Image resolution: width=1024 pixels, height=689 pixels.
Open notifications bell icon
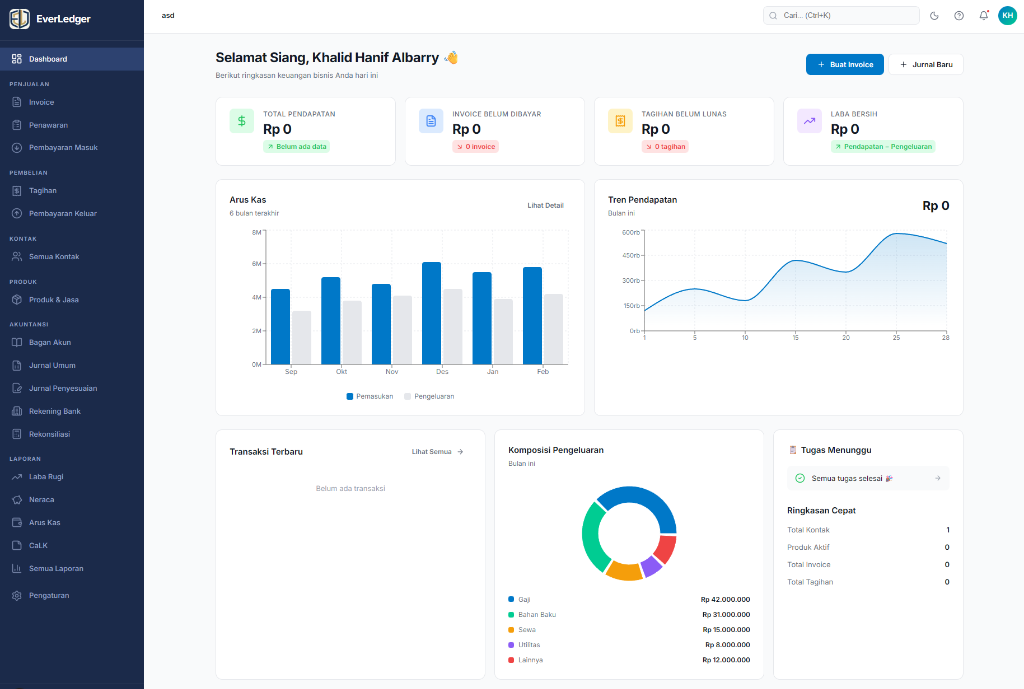pyautogui.click(x=984, y=15)
